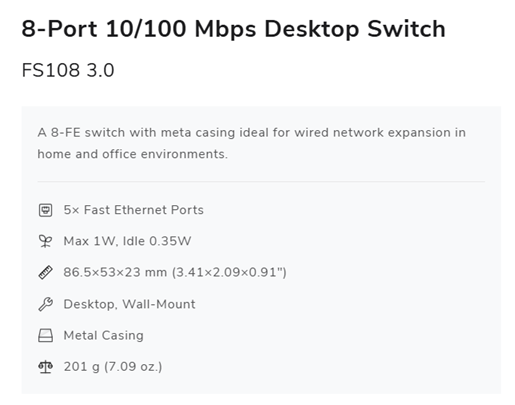The width and height of the screenshot is (515, 405).
Task: Click the casing material icon
Action: click(45, 335)
